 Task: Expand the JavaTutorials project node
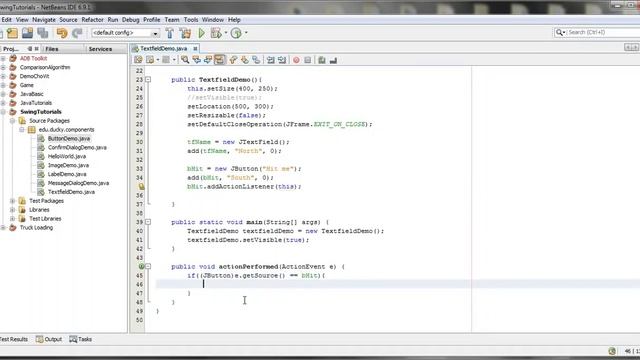coord(3,103)
